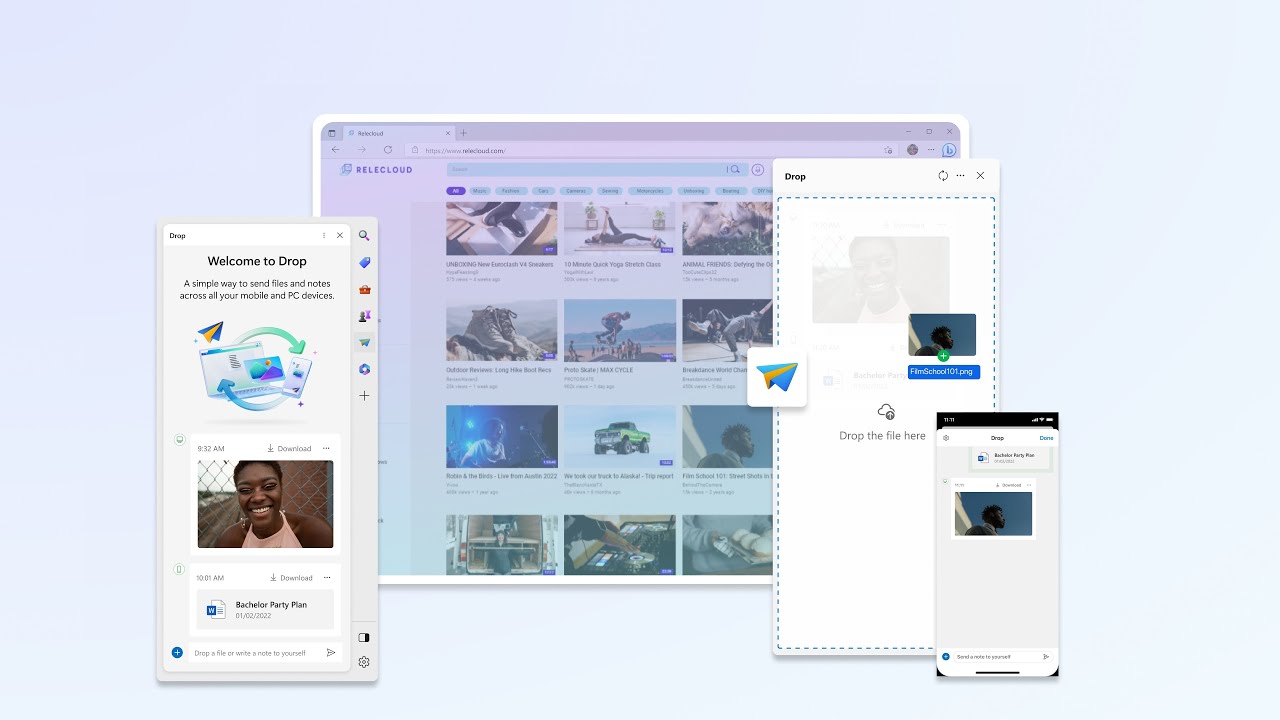The width and height of the screenshot is (1280, 720).
Task: Open the Drop panel's three-dot menu
Action: (x=960, y=175)
